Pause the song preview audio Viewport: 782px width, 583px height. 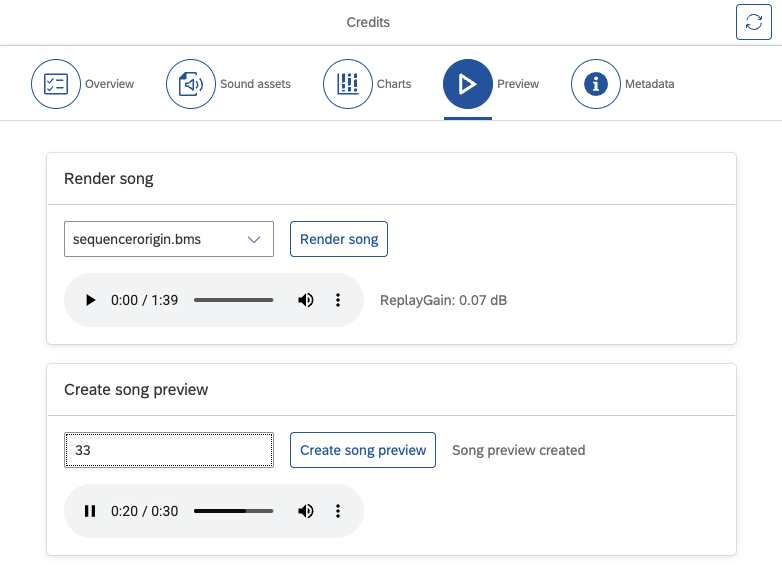(x=90, y=511)
